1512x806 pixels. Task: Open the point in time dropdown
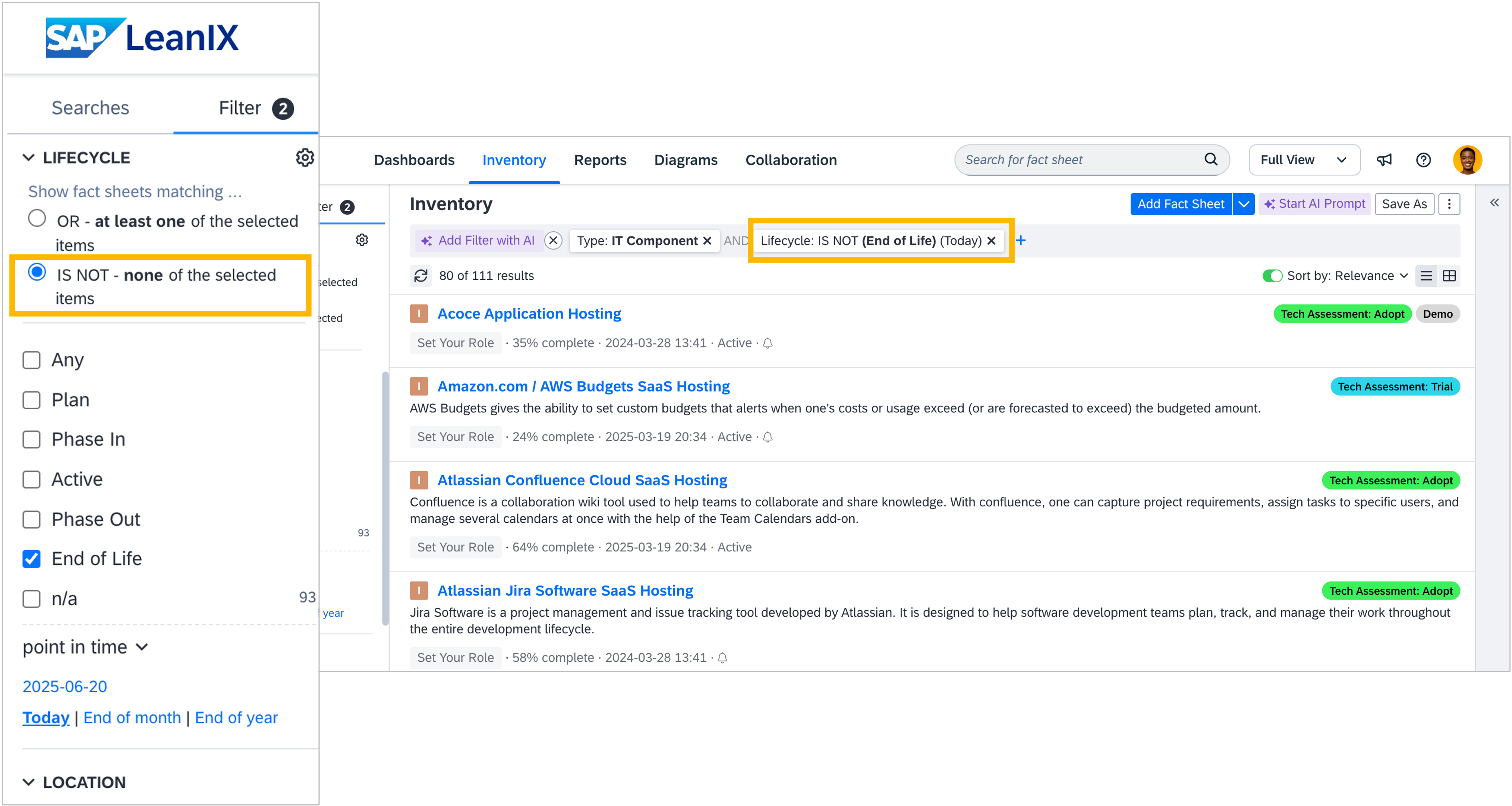[86, 647]
